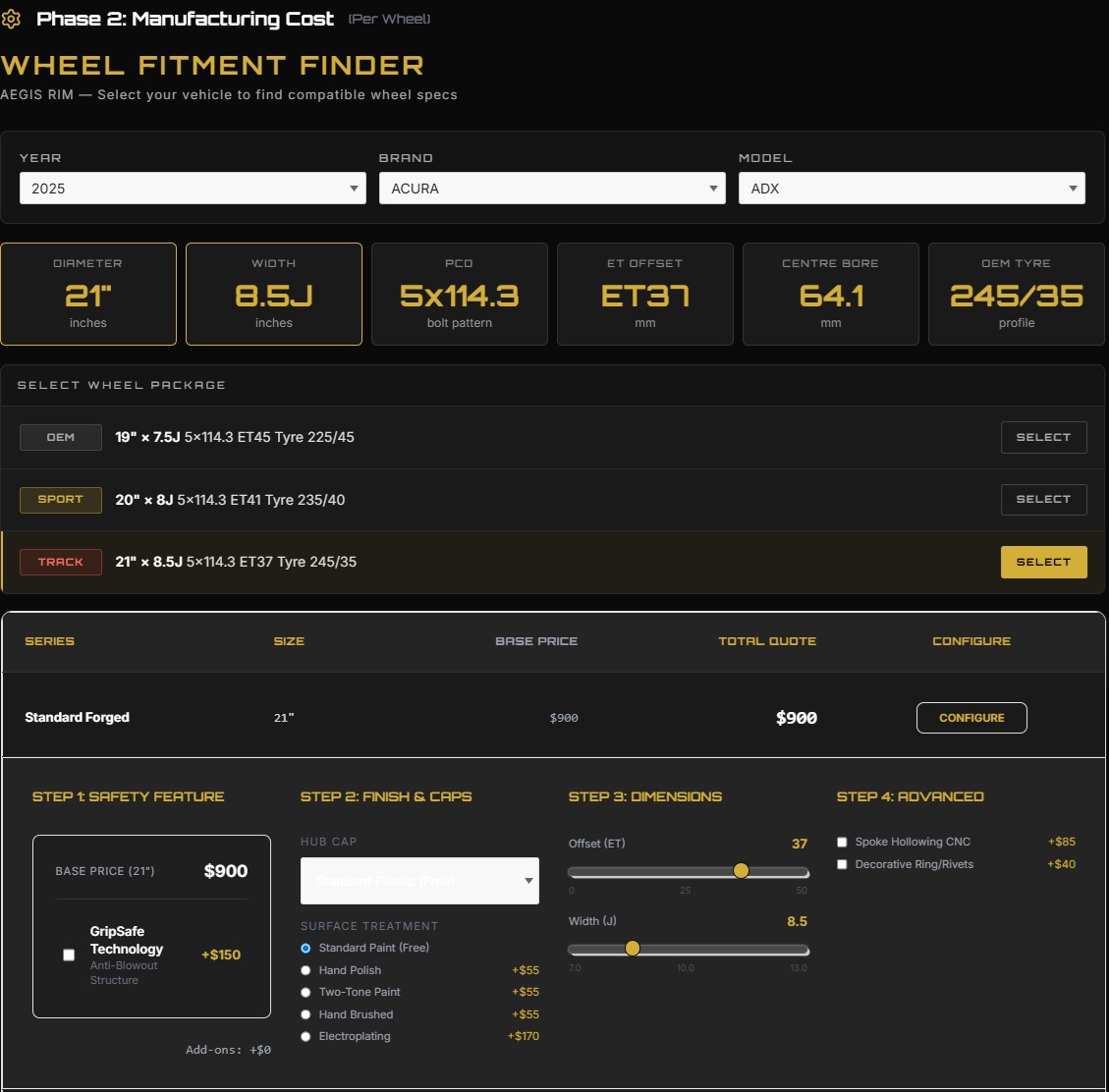Viewport: 1109px width, 1092px height.
Task: Click the 19" × 7.5J package description
Action: coord(235,437)
